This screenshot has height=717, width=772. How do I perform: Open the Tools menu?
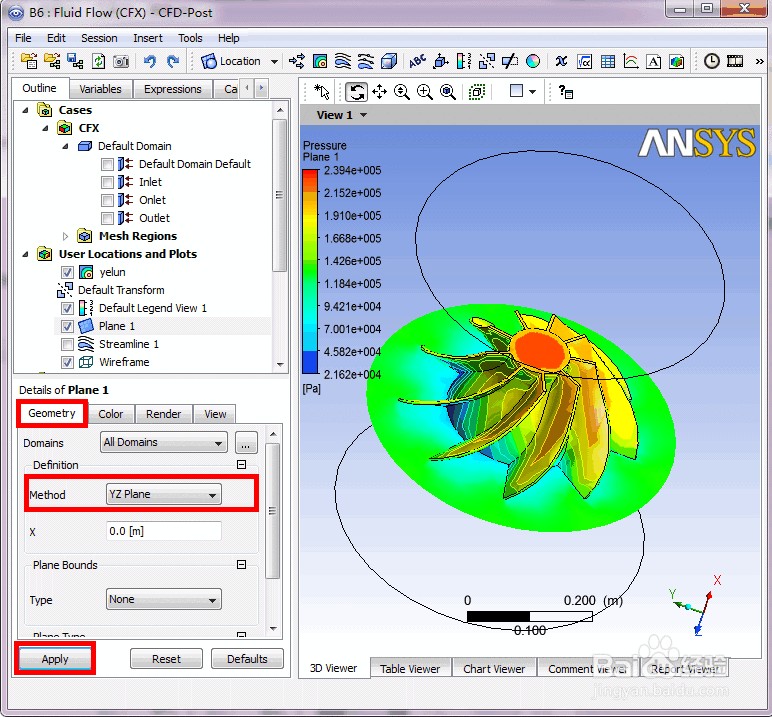coord(190,38)
